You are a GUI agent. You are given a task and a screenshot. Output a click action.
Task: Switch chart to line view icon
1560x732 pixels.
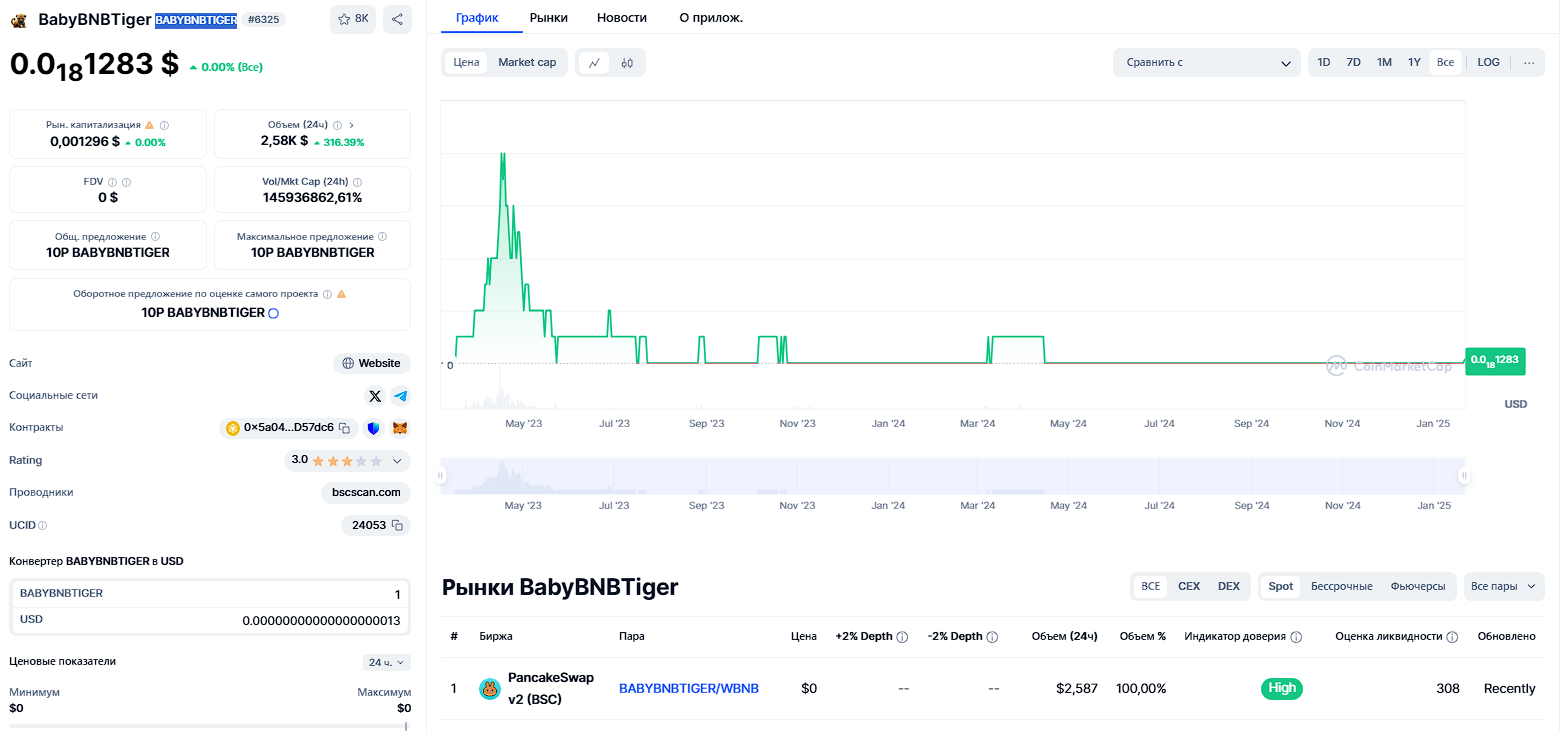tap(594, 62)
